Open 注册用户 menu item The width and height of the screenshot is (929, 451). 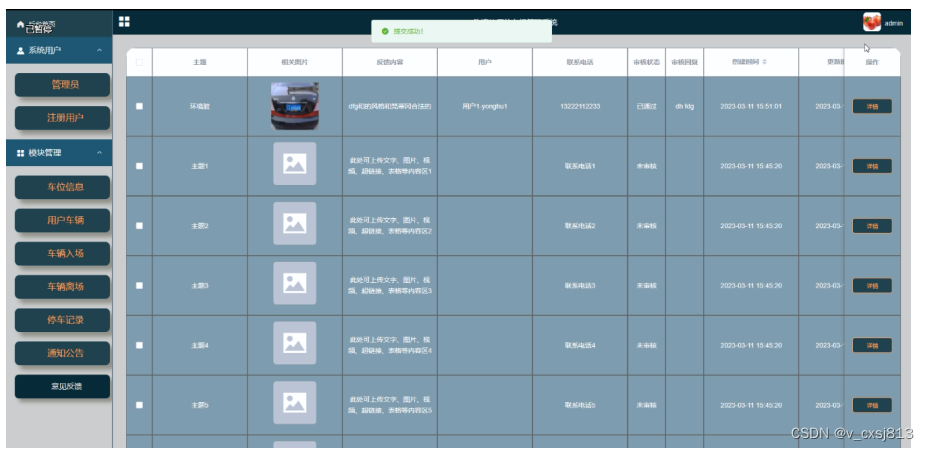point(62,118)
